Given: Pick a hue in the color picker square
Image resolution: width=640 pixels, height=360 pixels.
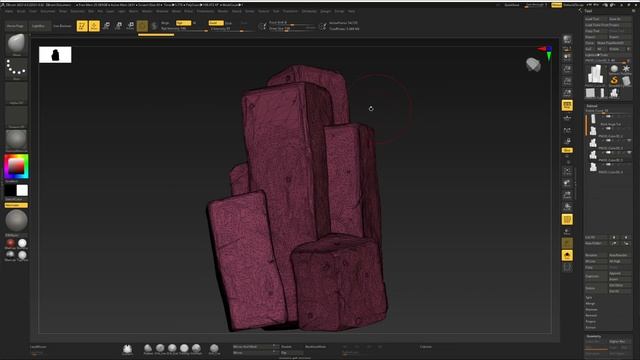Looking at the screenshot, I should (16, 166).
